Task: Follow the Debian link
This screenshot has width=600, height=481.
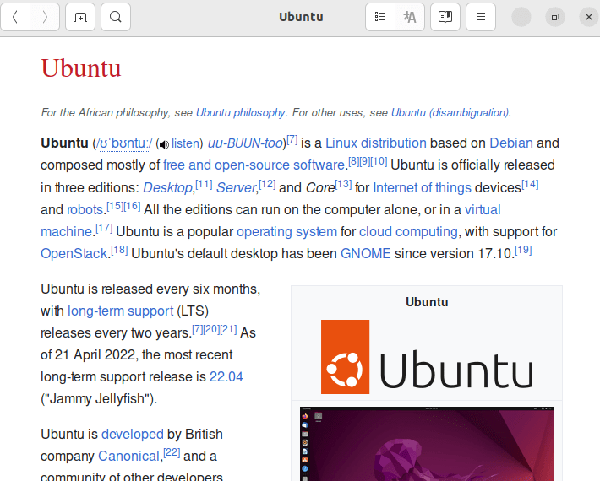Action: [x=511, y=143]
